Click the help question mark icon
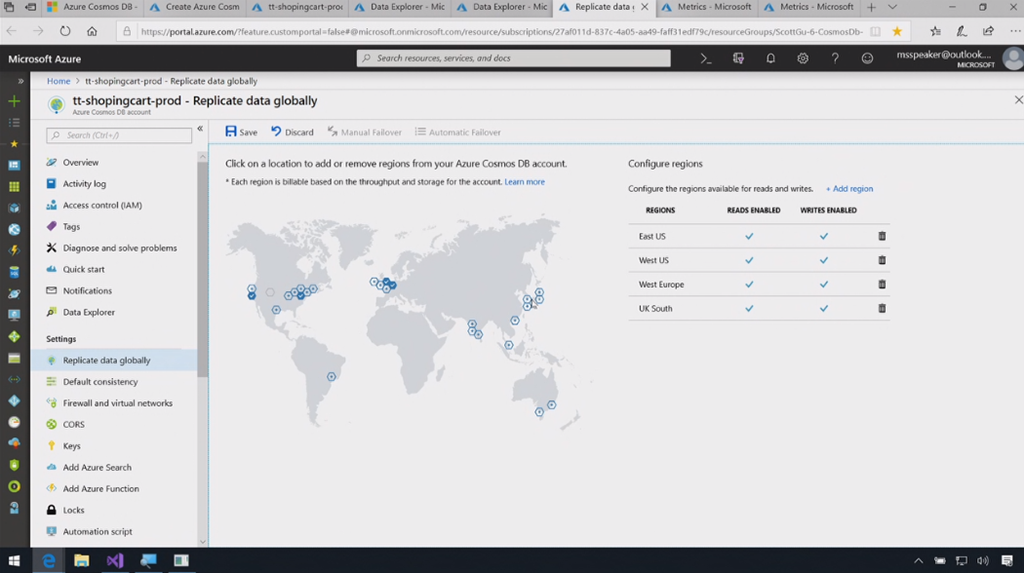The width and height of the screenshot is (1024, 573). point(835,59)
